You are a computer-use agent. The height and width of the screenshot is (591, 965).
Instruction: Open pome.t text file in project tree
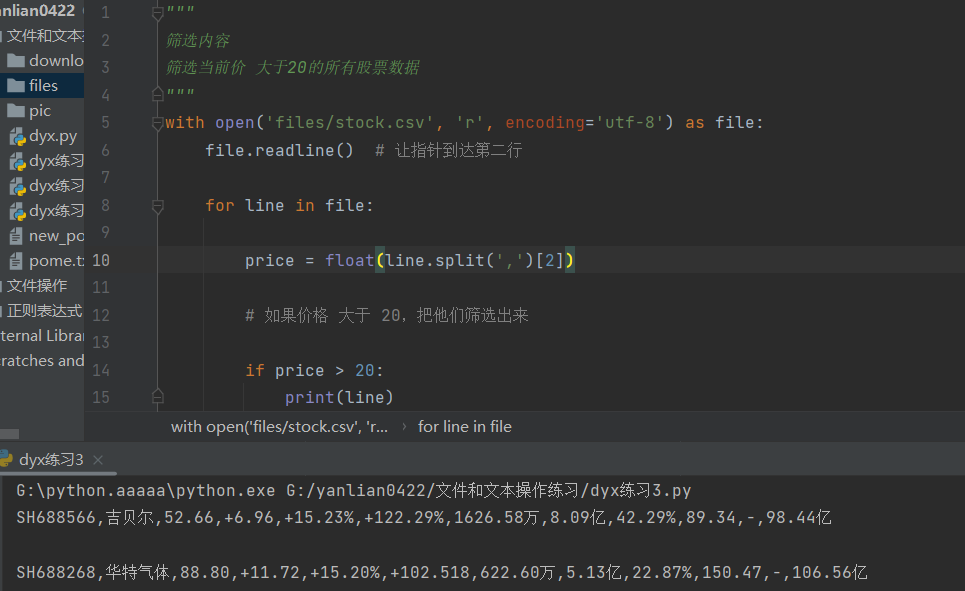coord(56,261)
